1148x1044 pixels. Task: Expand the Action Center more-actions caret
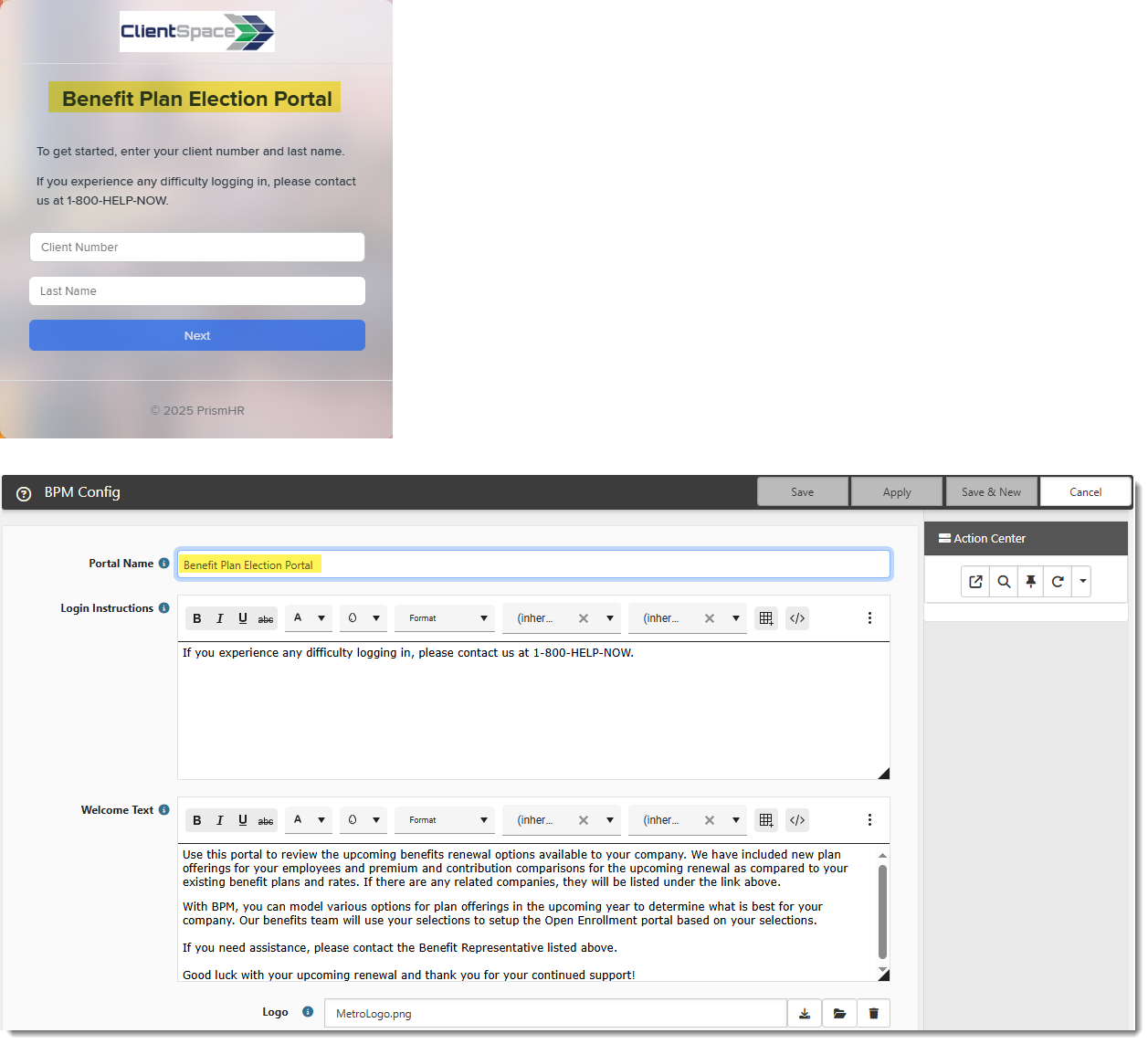[1082, 582]
